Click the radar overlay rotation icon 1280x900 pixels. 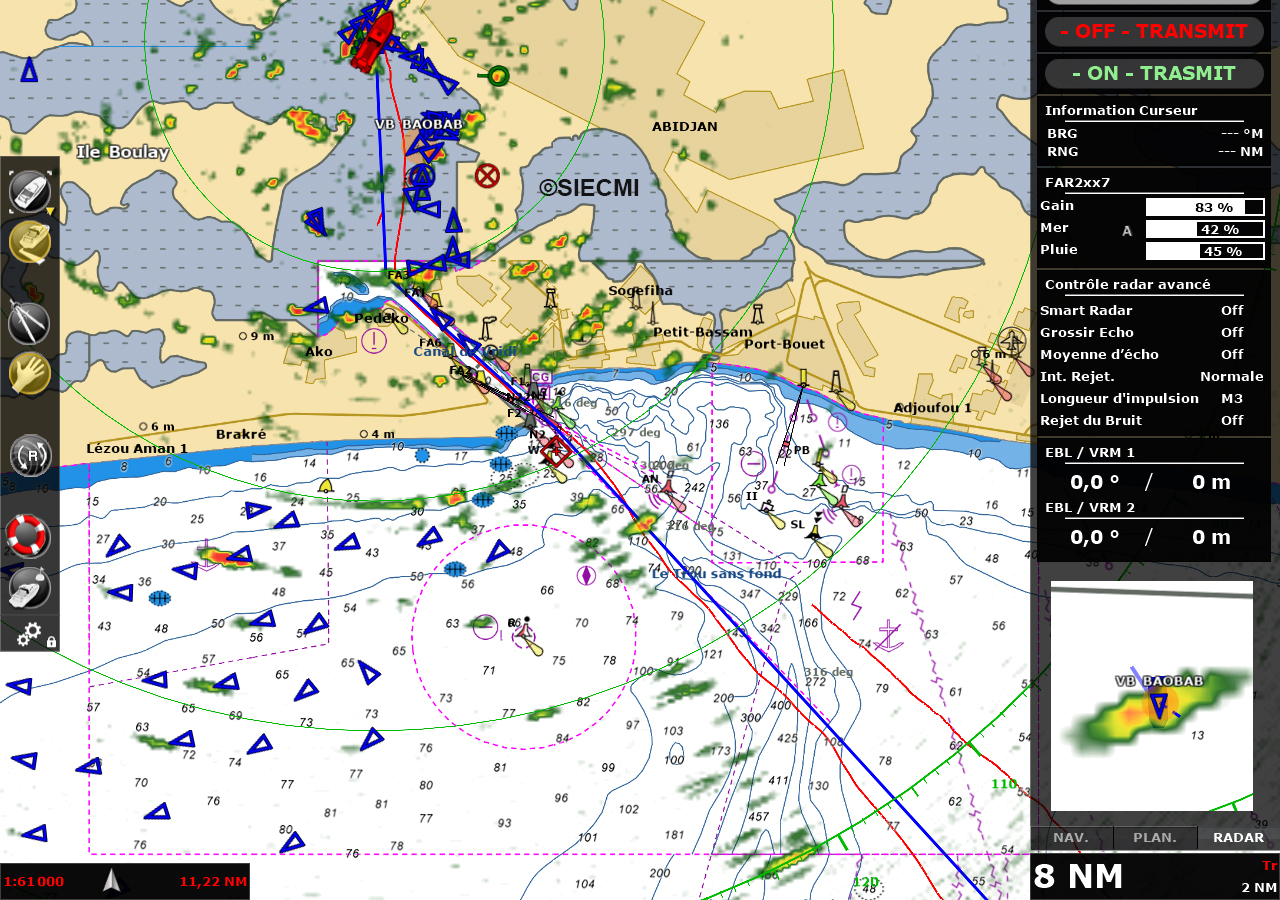29,454
